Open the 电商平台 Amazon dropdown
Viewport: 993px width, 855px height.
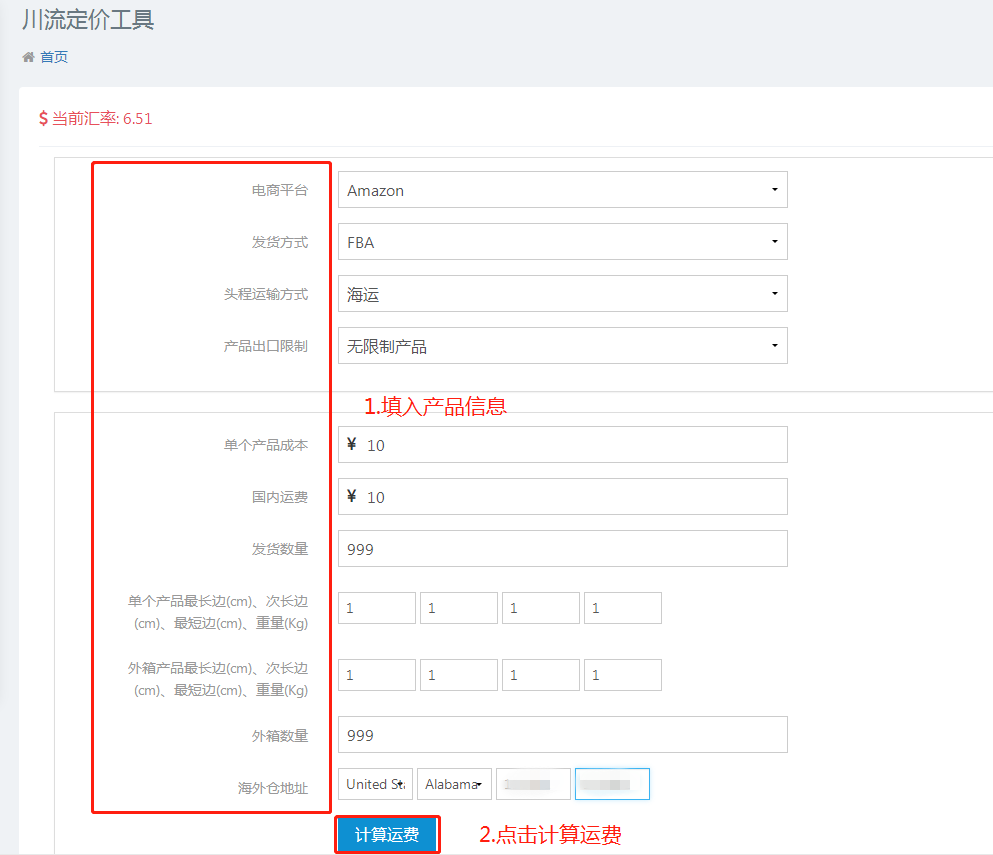(562, 189)
